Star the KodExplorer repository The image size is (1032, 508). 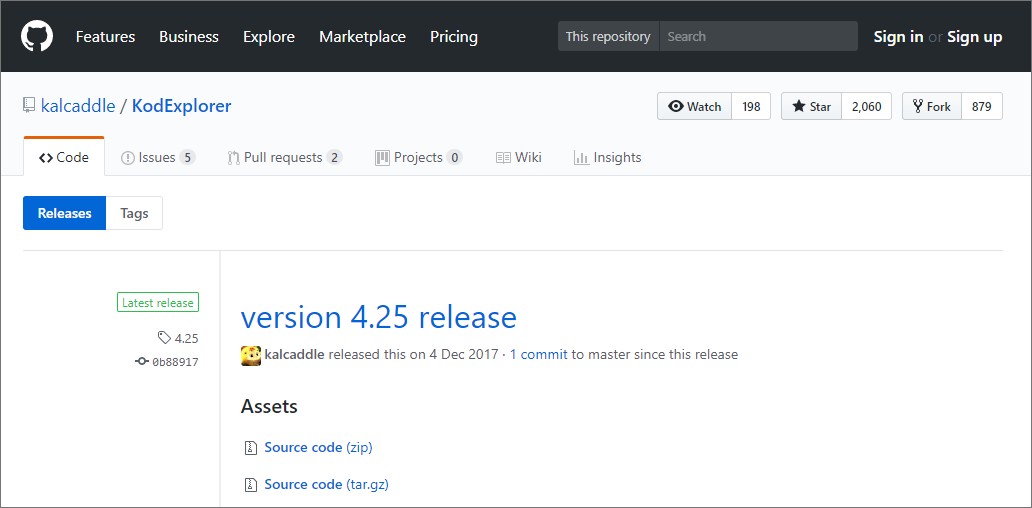(x=811, y=106)
